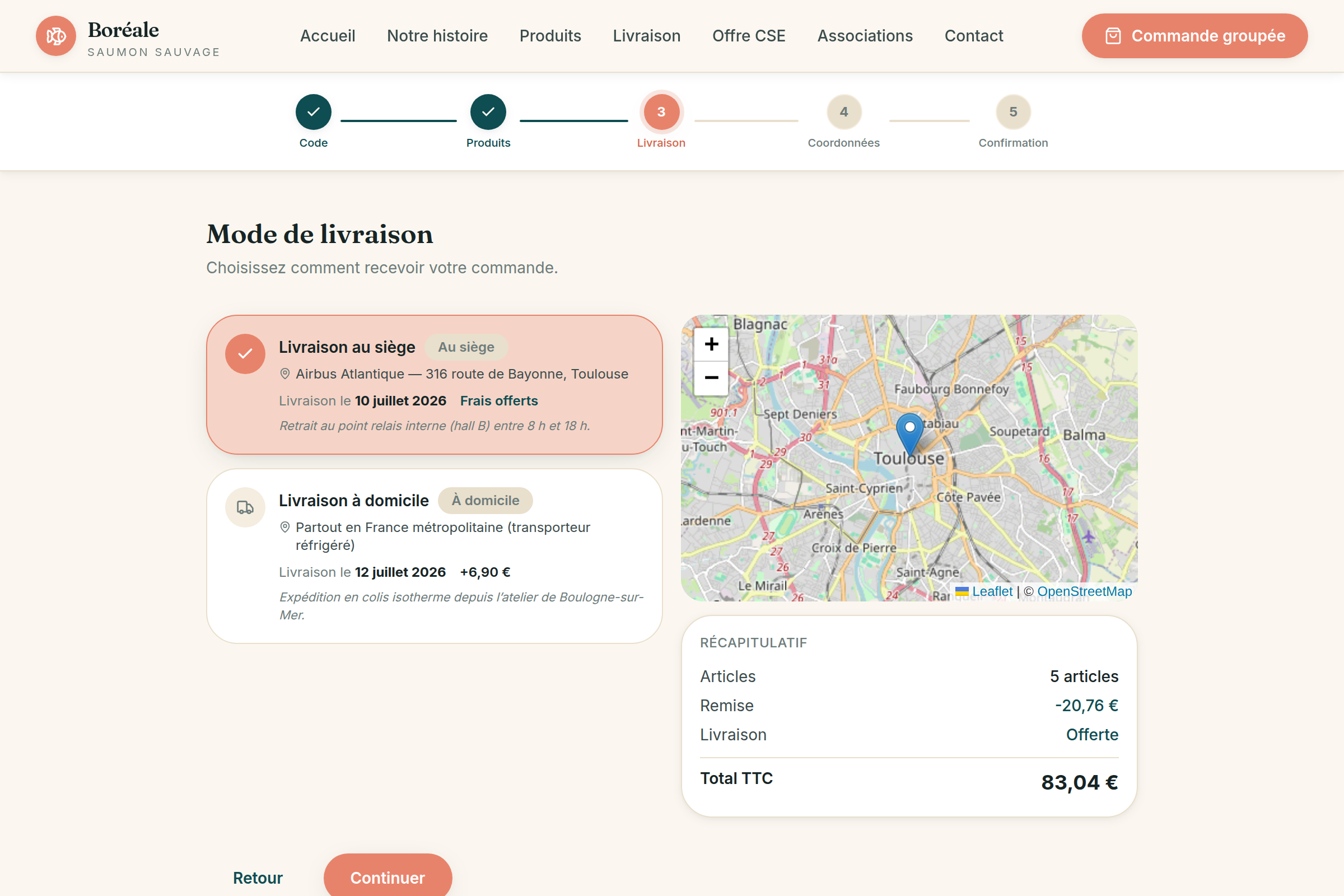Click the location pin next to Partout en France
Viewport: 1344px width, 896px height.
[284, 528]
